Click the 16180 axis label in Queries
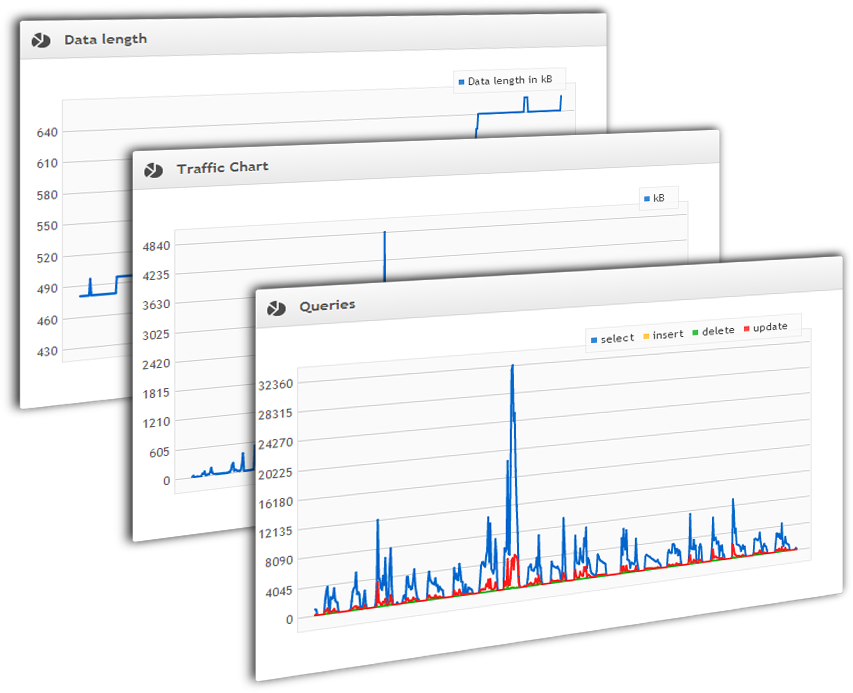This screenshot has height=693, width=853. (x=275, y=503)
